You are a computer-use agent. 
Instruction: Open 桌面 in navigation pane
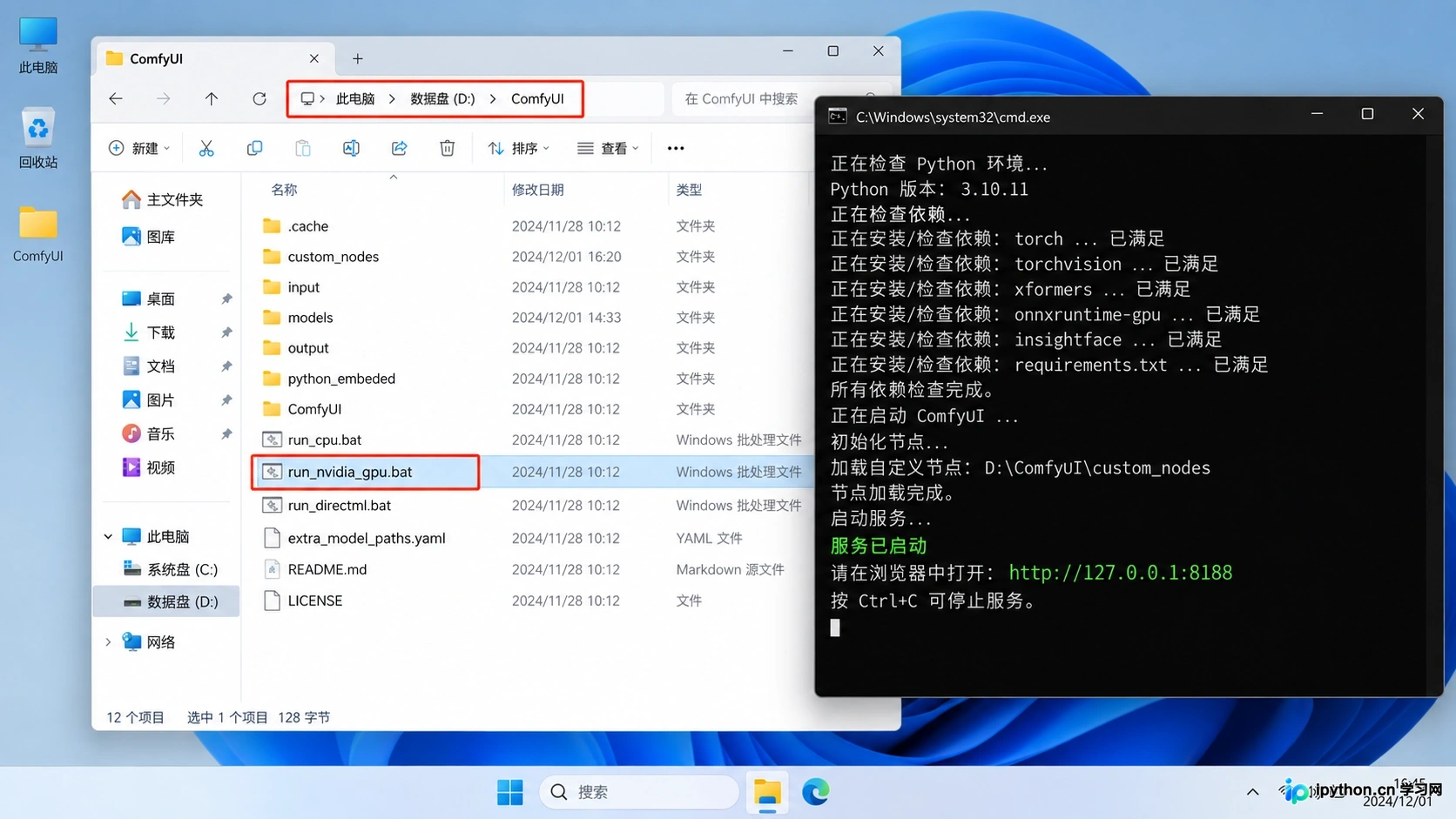148,299
